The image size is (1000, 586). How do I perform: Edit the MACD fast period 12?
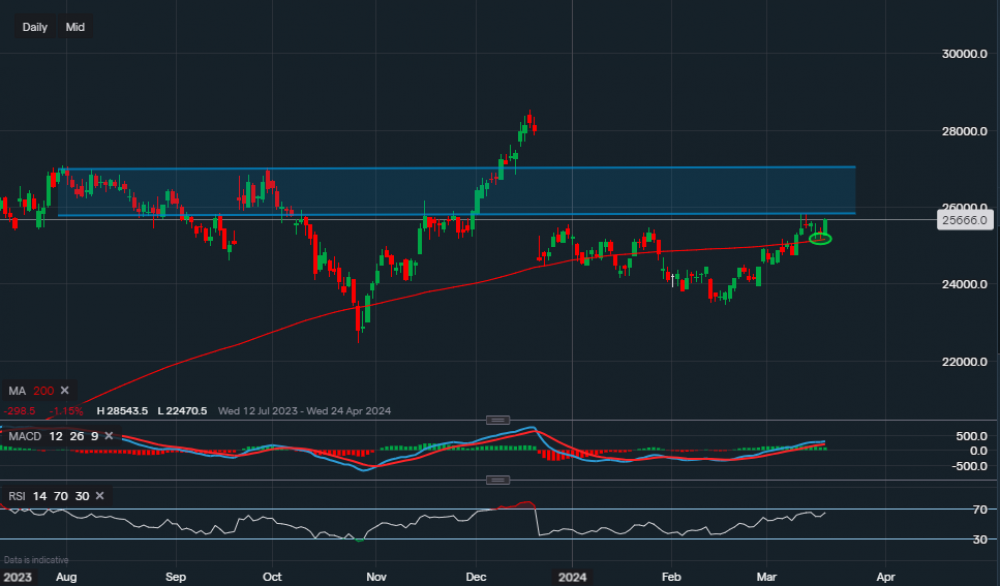55,436
